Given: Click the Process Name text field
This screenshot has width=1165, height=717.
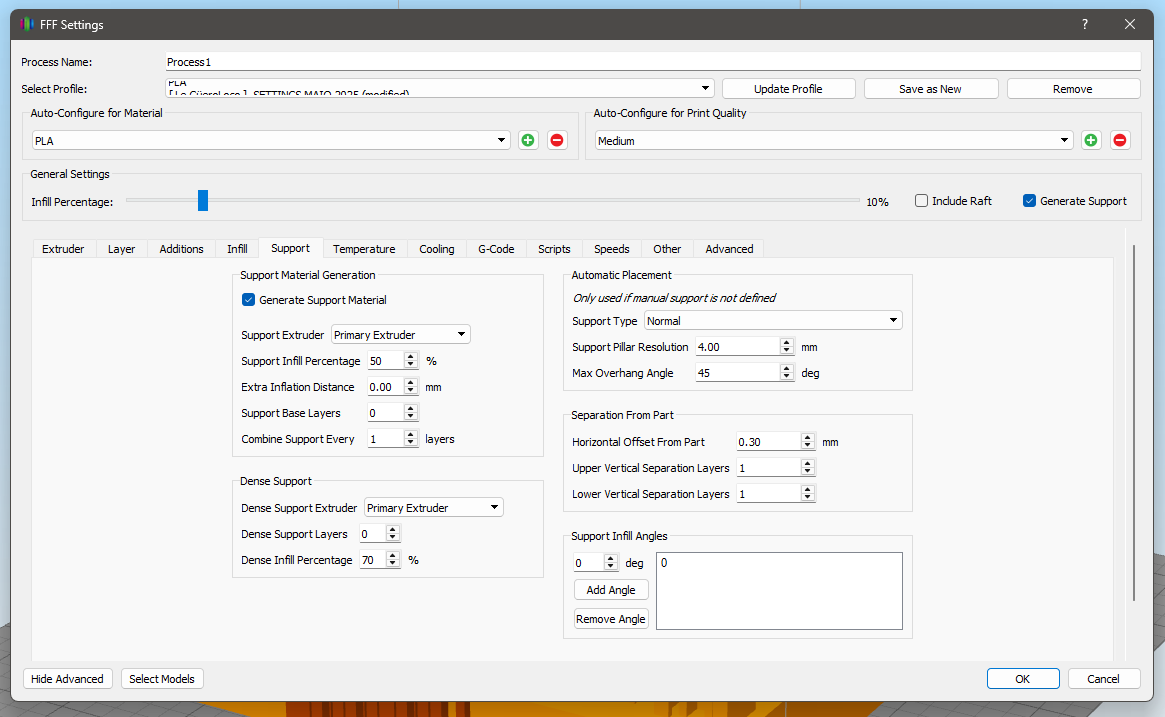Looking at the screenshot, I should (652, 62).
